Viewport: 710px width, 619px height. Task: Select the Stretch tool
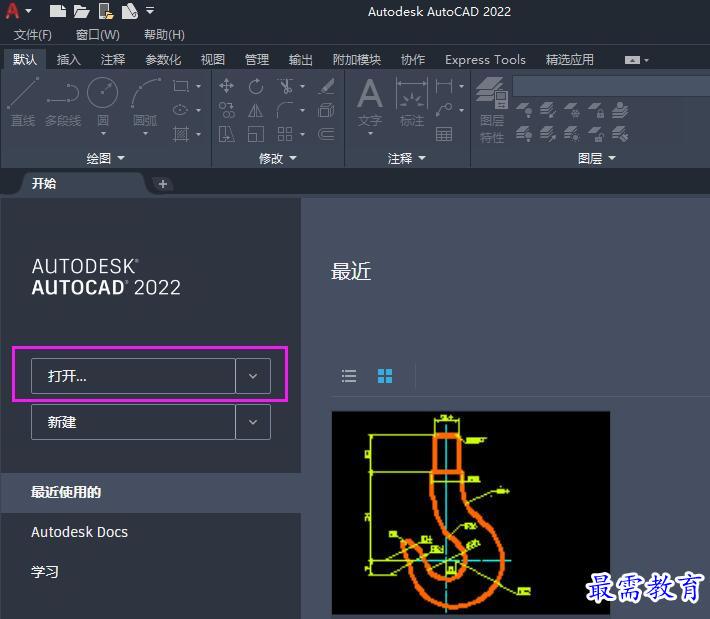226,134
